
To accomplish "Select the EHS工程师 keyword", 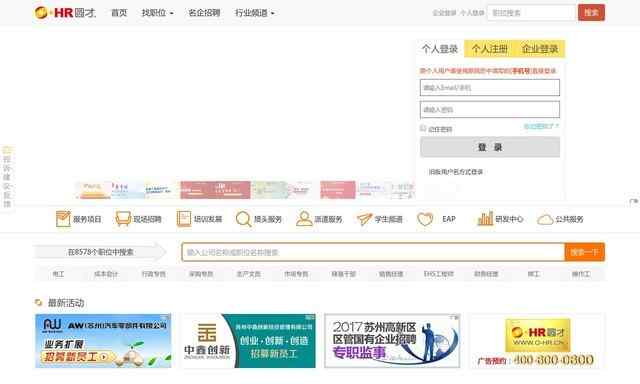I will tap(439, 274).
